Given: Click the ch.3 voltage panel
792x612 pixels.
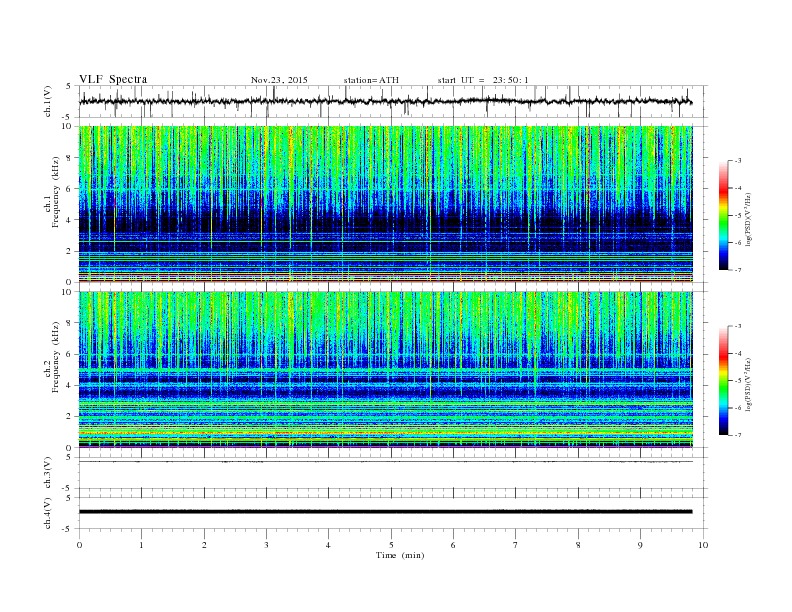Looking at the screenshot, I should click(392, 473).
